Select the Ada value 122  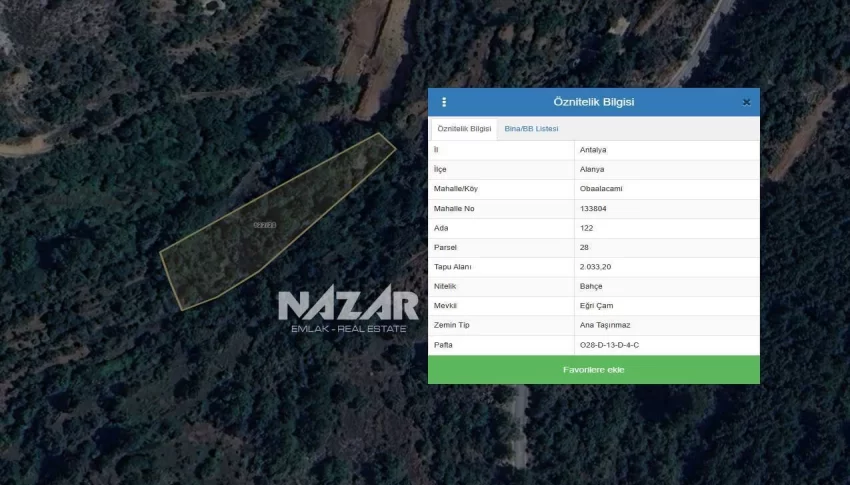pyautogui.click(x=586, y=227)
